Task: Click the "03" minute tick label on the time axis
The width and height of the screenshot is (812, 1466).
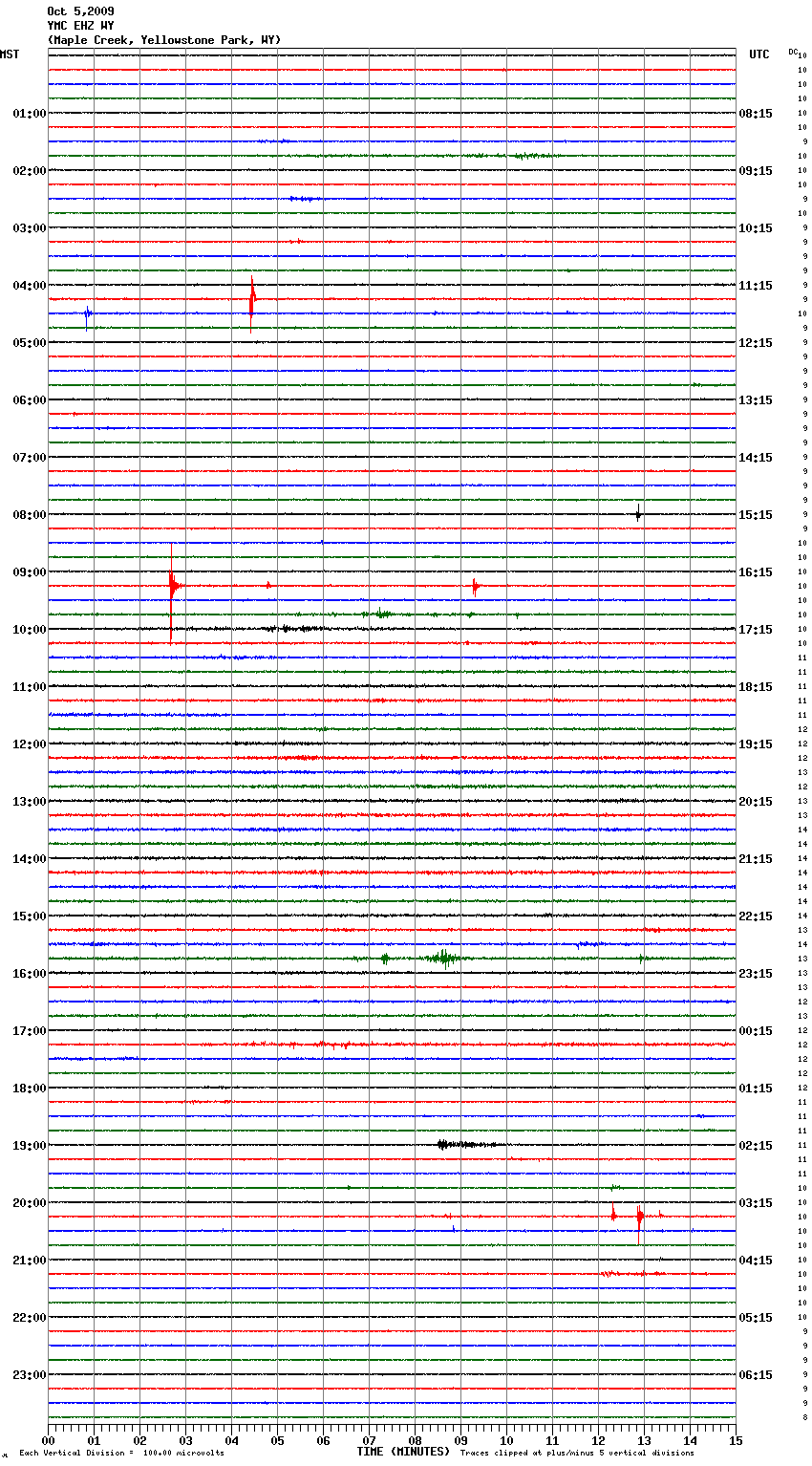Action: (185, 1440)
